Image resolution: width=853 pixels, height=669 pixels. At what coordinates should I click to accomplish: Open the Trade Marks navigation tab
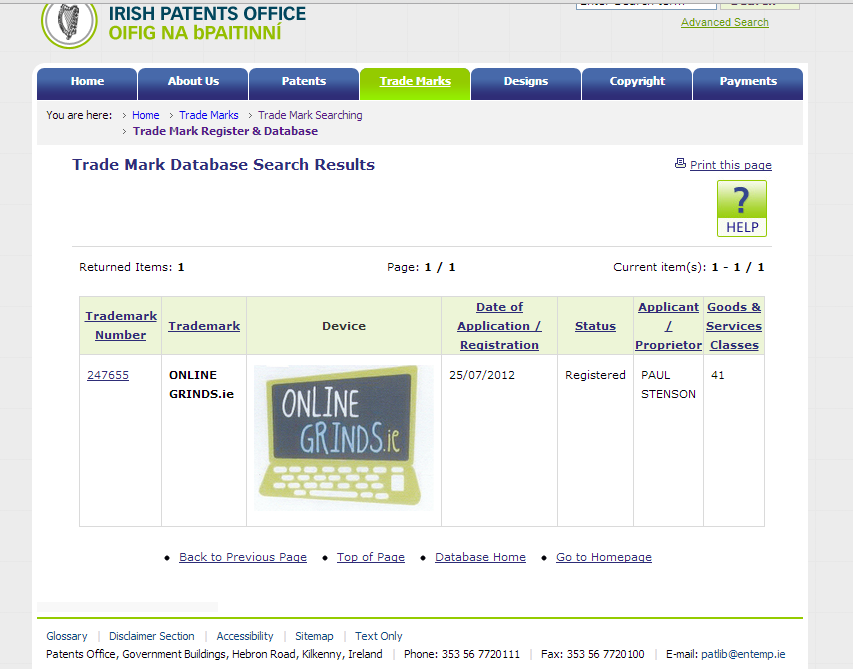[415, 82]
